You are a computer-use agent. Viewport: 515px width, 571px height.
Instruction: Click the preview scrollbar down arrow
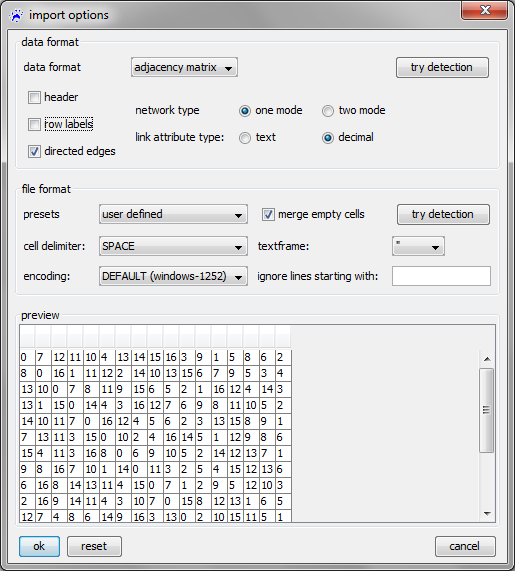487,514
